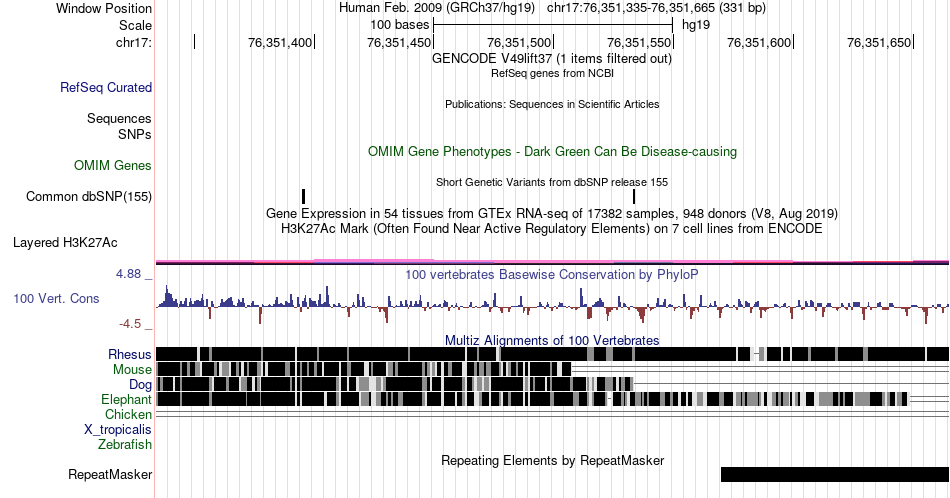Click the 76,351,650 ruler coordinate
The image size is (950, 498).
879,42
